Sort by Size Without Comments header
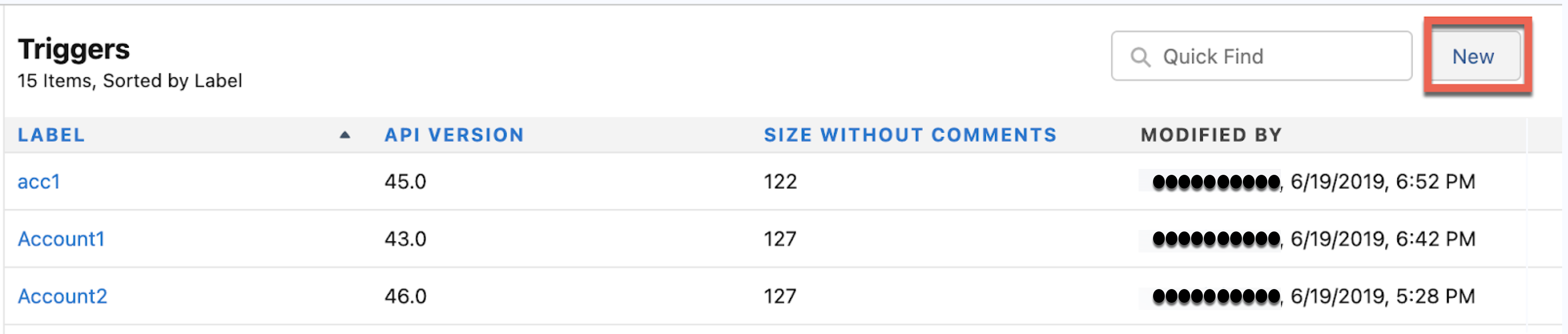 pyautogui.click(x=910, y=135)
